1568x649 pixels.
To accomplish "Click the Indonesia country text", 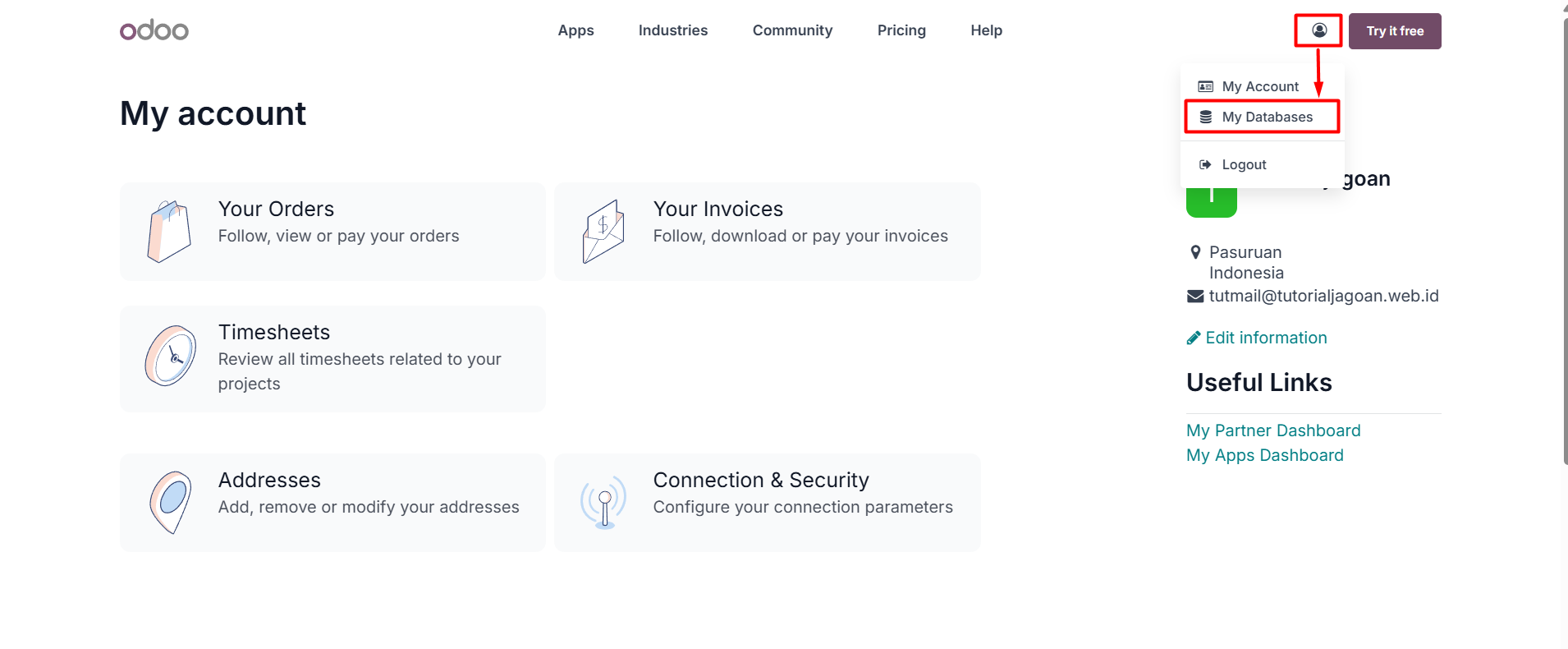I will tap(1246, 273).
